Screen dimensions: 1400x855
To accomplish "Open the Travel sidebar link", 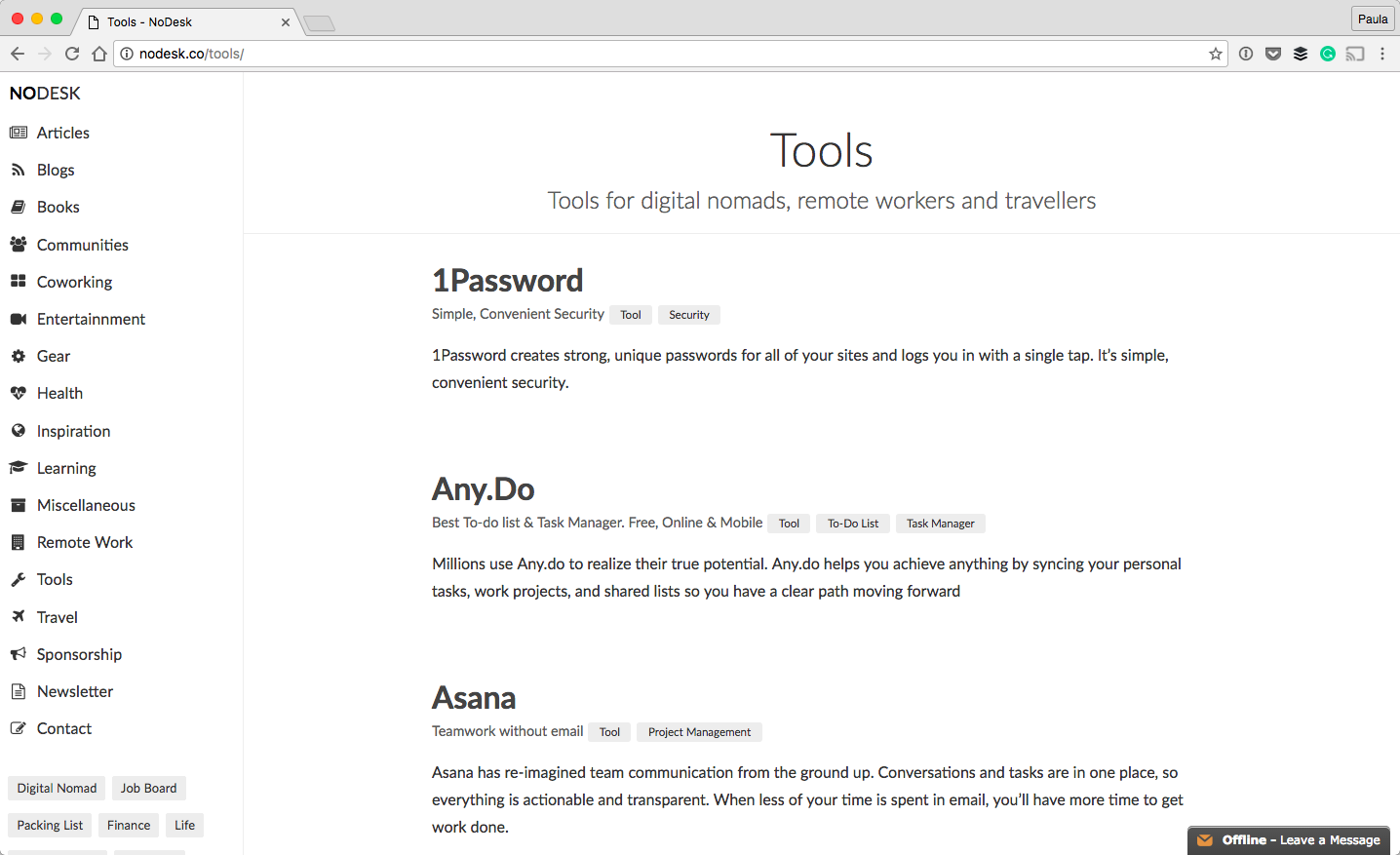I will click(58, 617).
